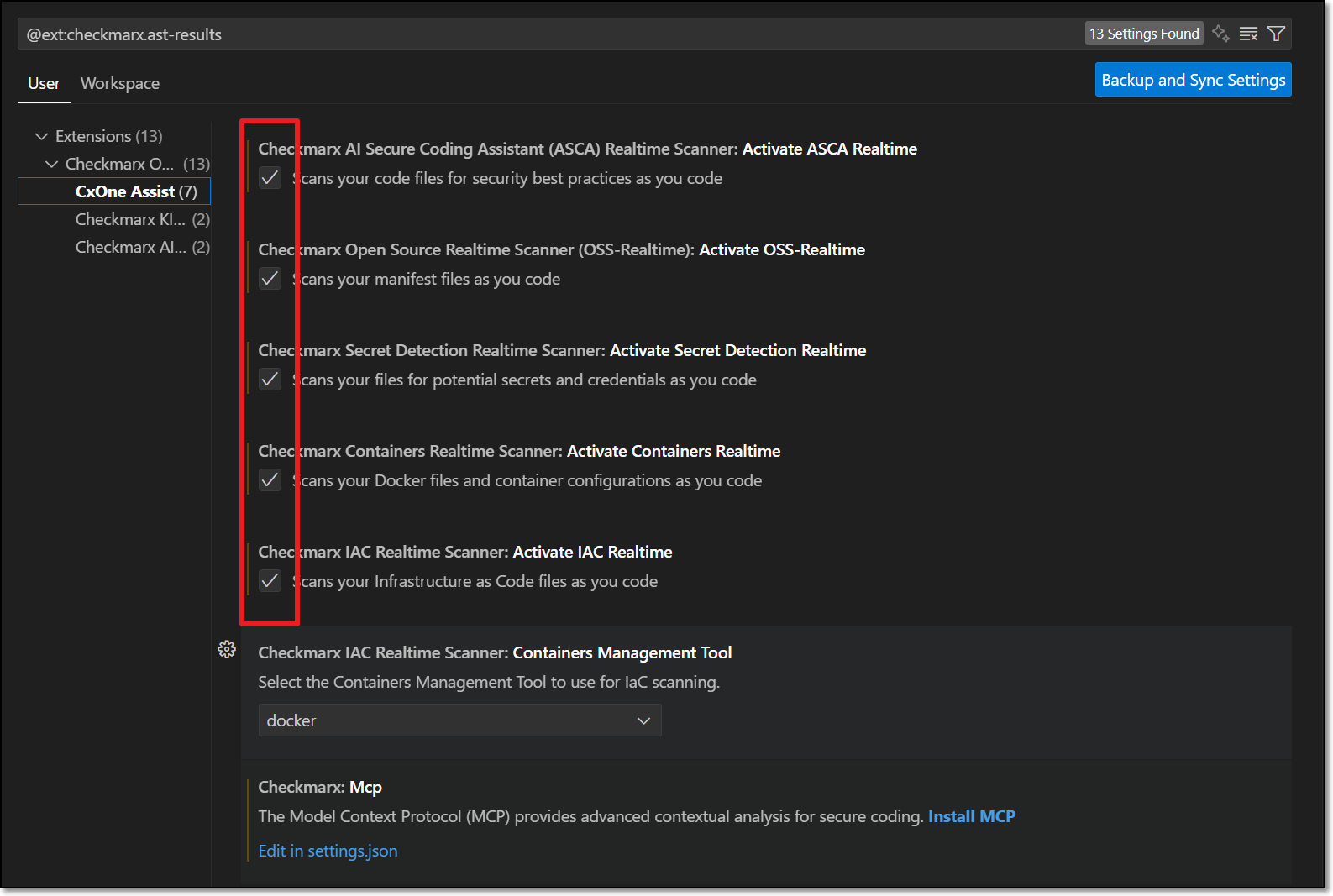The width and height of the screenshot is (1333, 896).
Task: Click Backup and Sync Settings button
Action: coord(1193,80)
